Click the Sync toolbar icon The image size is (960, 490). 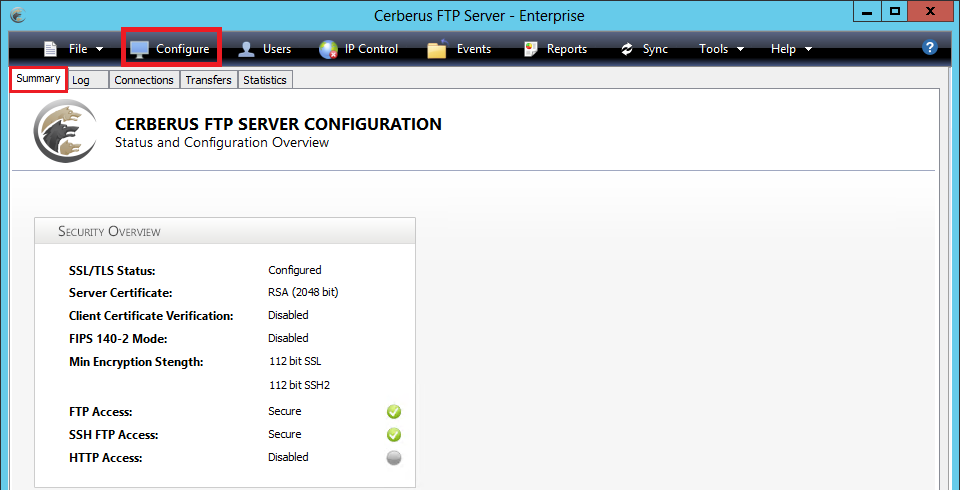click(x=627, y=49)
